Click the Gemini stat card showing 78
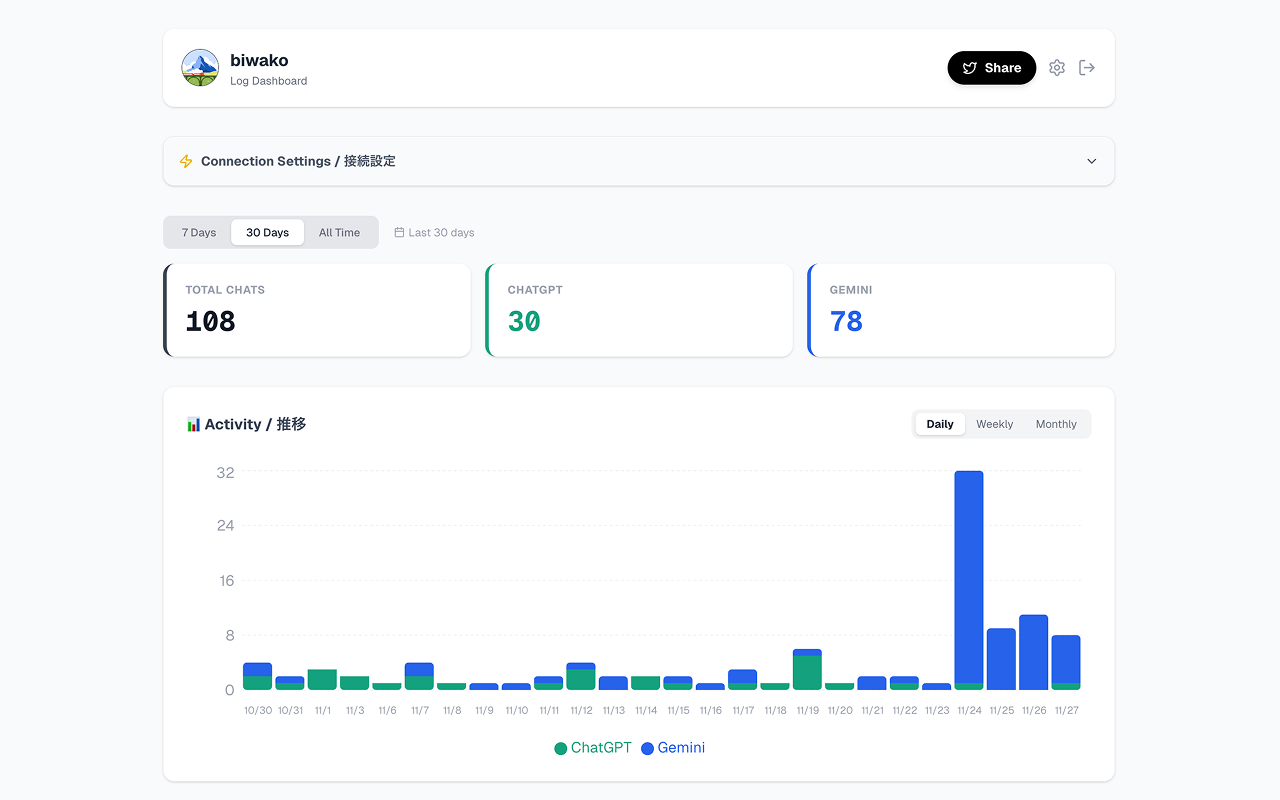The image size is (1280, 800). [x=961, y=310]
